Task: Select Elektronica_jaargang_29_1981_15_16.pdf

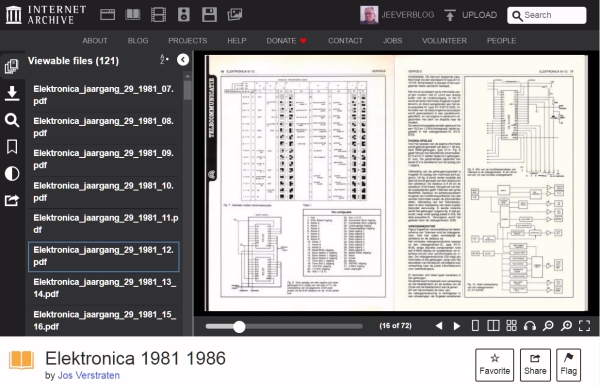Action: tap(104, 321)
